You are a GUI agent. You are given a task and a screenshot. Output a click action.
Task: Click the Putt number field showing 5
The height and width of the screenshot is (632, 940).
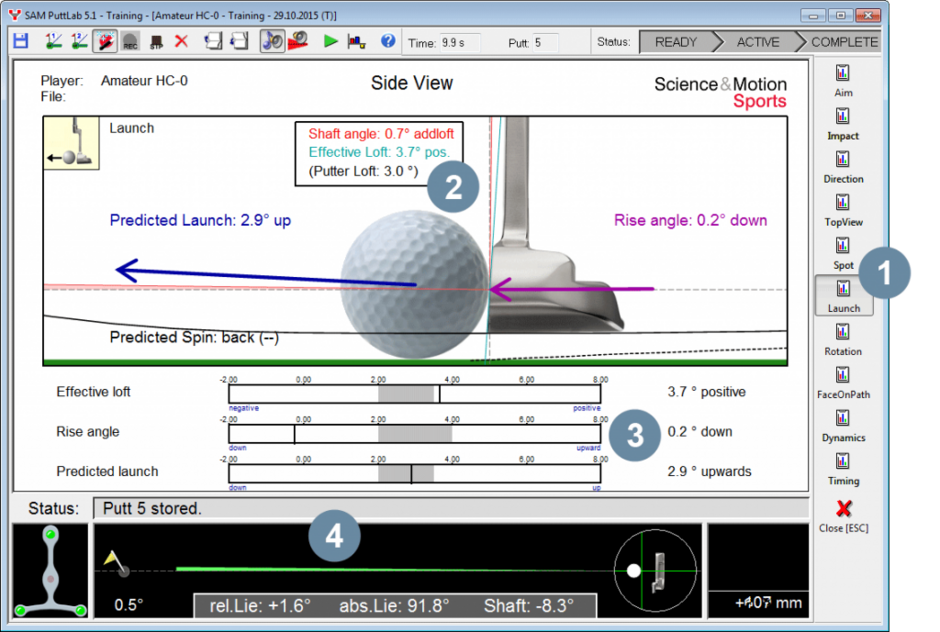pos(546,43)
